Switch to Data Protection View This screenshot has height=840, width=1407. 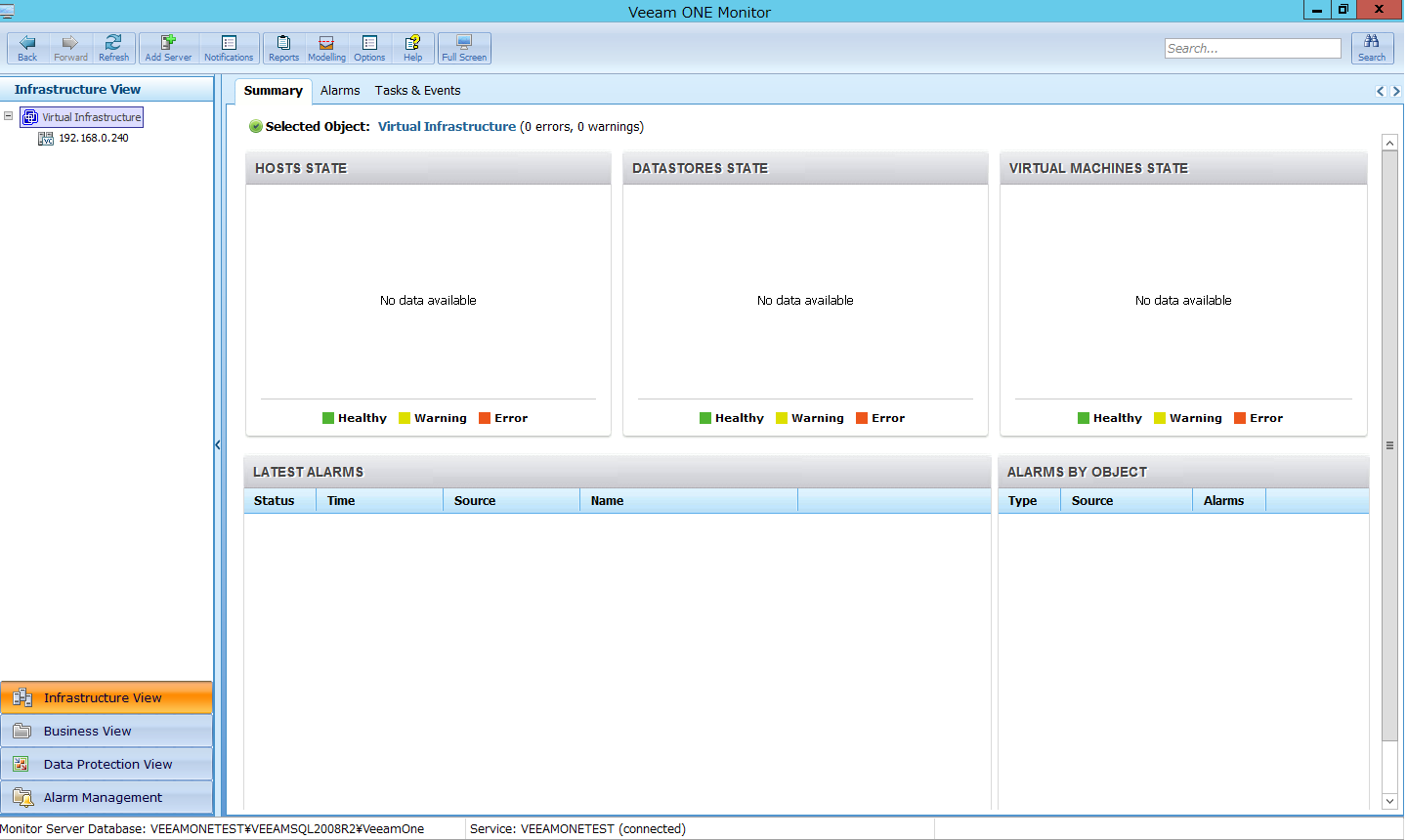pyautogui.click(x=107, y=764)
